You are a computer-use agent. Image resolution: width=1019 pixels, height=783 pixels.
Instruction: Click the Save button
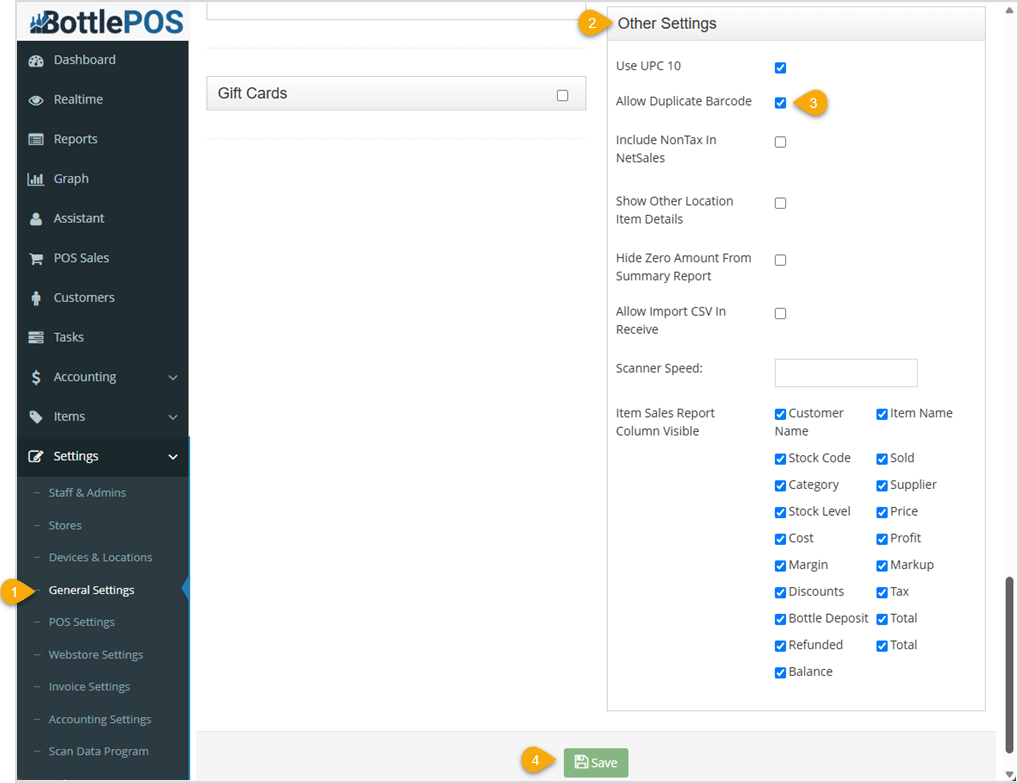coord(595,761)
